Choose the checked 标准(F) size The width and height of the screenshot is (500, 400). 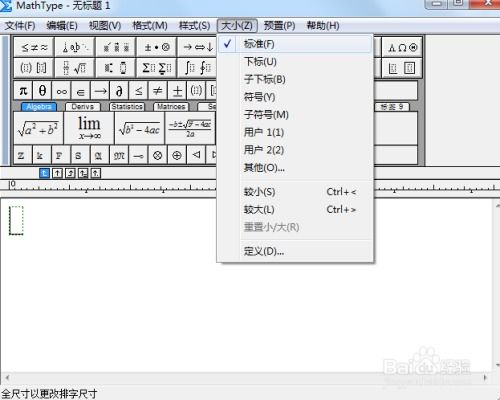click(295, 44)
